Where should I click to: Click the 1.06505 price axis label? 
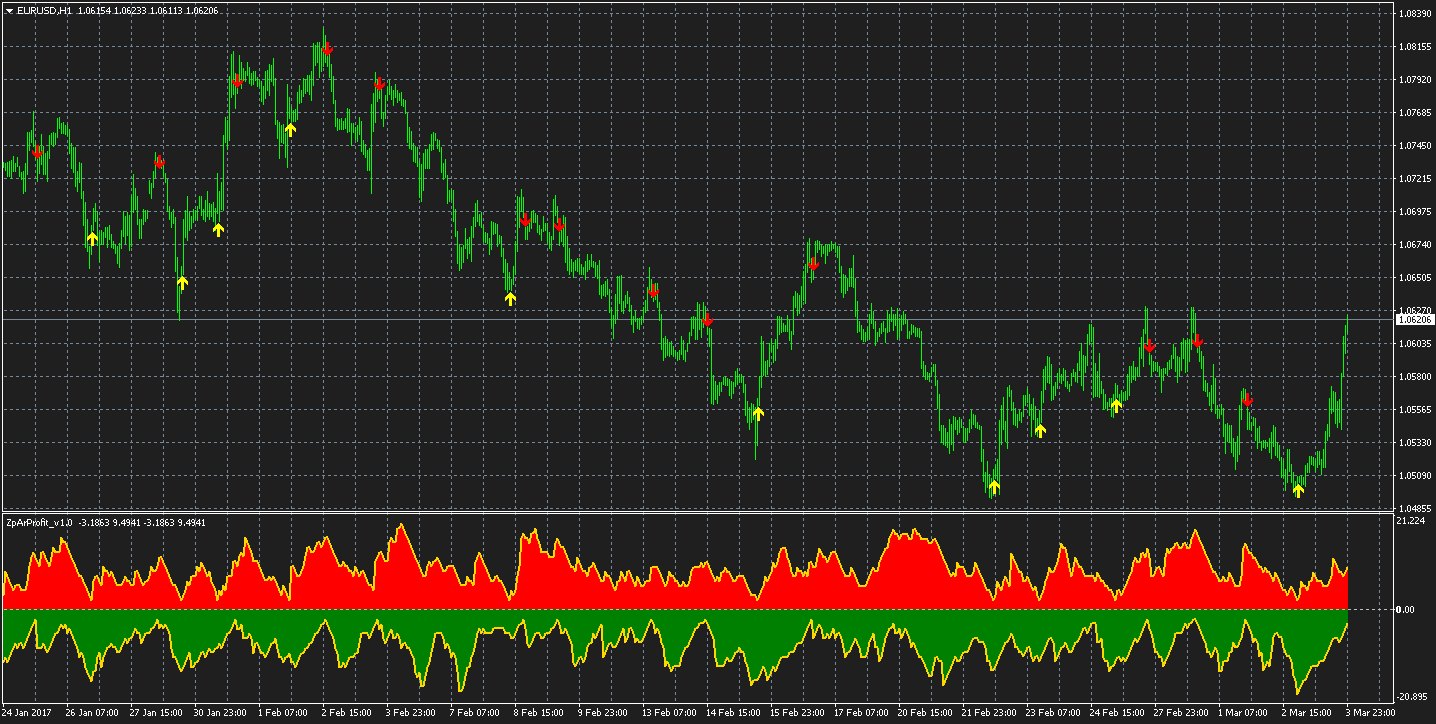(1414, 278)
